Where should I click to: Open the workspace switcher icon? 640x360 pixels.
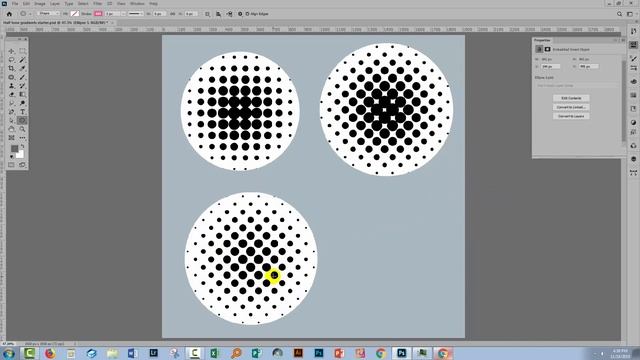pos(630,14)
